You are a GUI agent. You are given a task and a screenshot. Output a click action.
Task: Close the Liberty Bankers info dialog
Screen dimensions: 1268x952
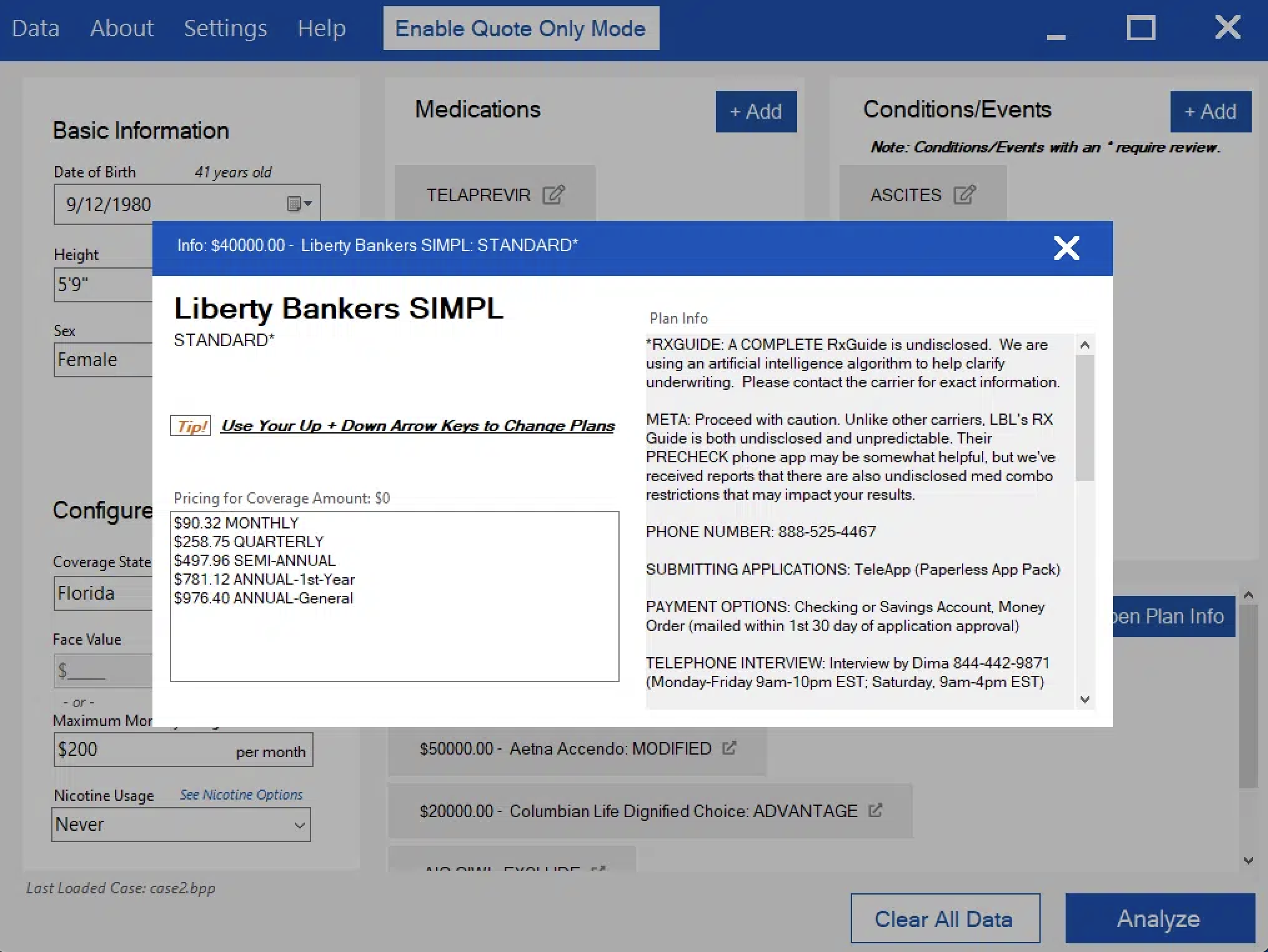click(1066, 248)
